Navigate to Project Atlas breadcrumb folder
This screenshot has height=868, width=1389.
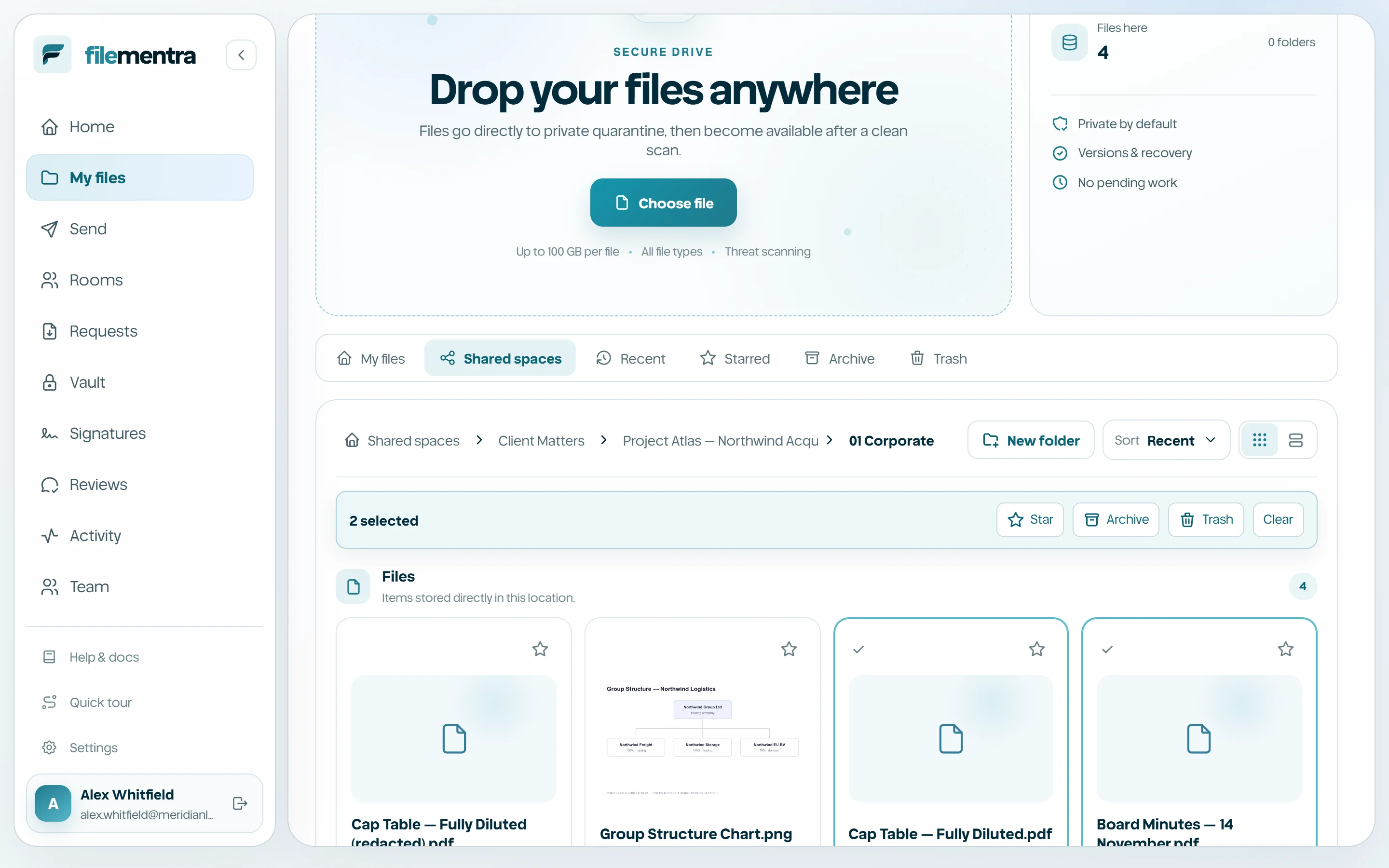coord(721,440)
